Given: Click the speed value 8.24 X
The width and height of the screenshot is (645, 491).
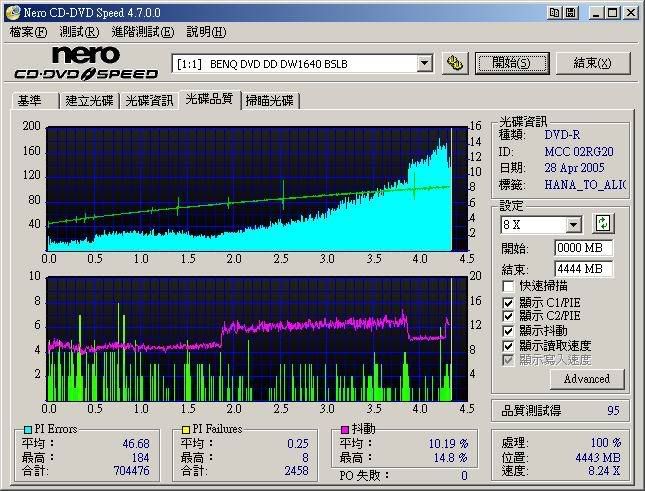Looking at the screenshot, I should coord(604,470).
